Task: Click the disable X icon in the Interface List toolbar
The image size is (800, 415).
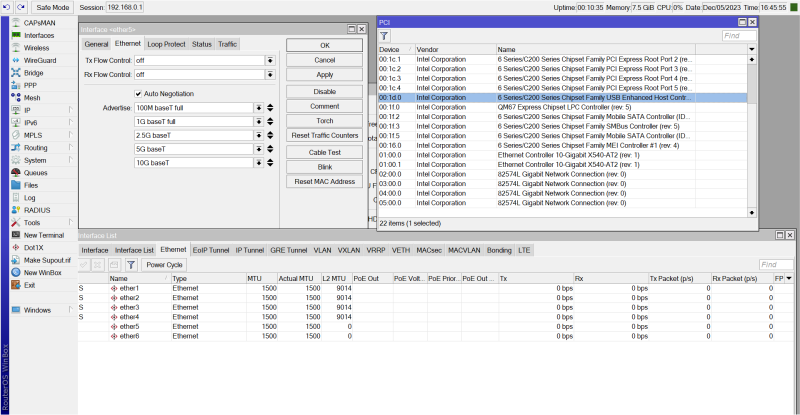Action: coord(97,264)
